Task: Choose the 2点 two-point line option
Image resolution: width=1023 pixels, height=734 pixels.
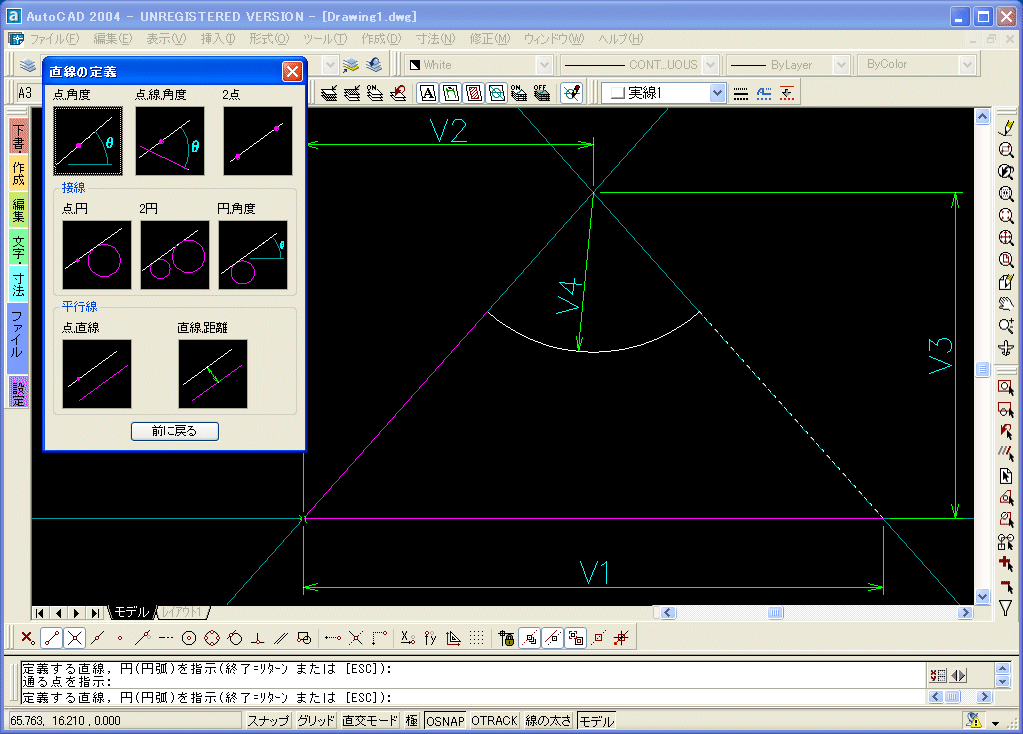Action: coord(257,141)
